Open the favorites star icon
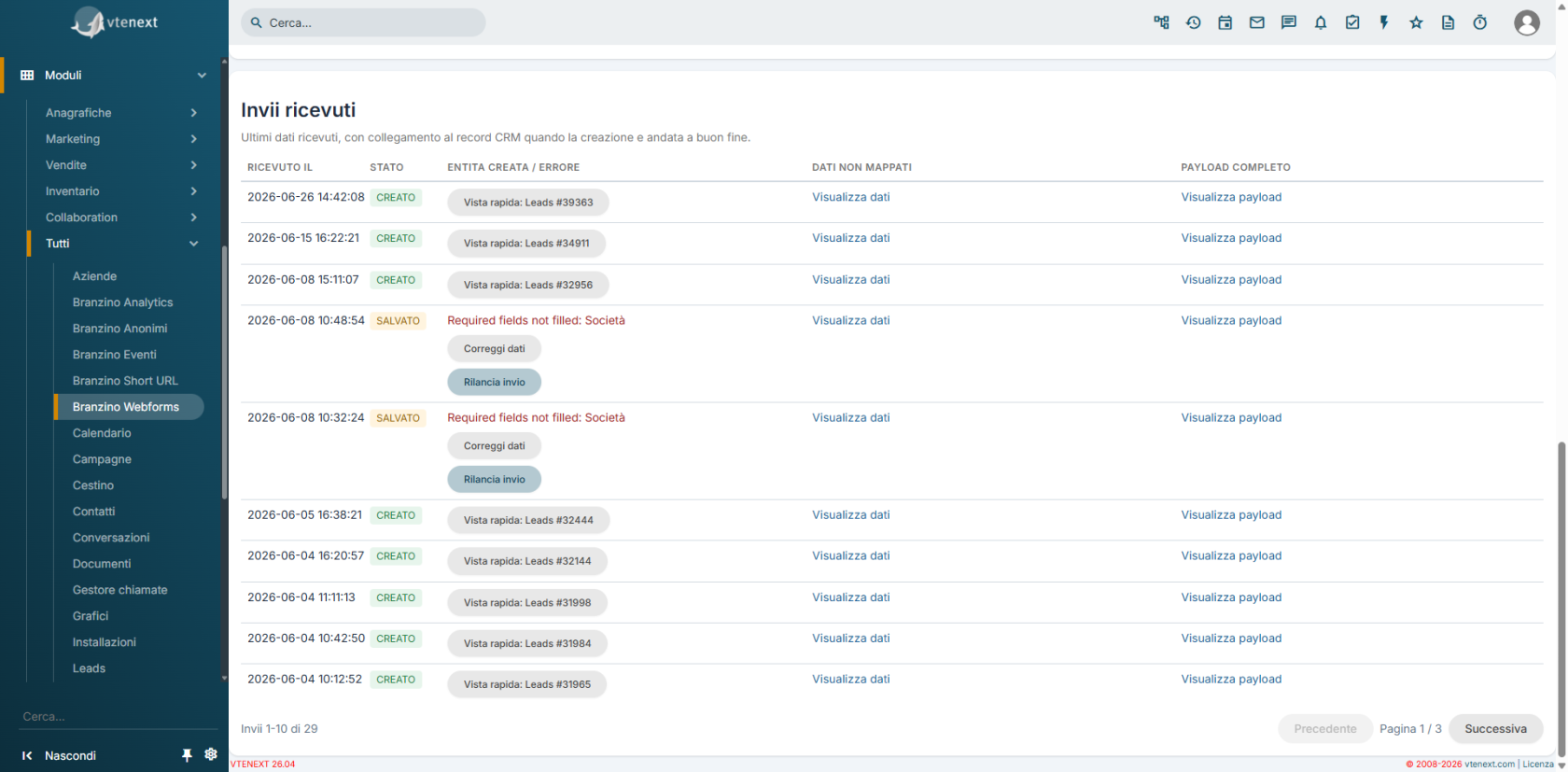This screenshot has height=772, width=1568. click(1416, 22)
